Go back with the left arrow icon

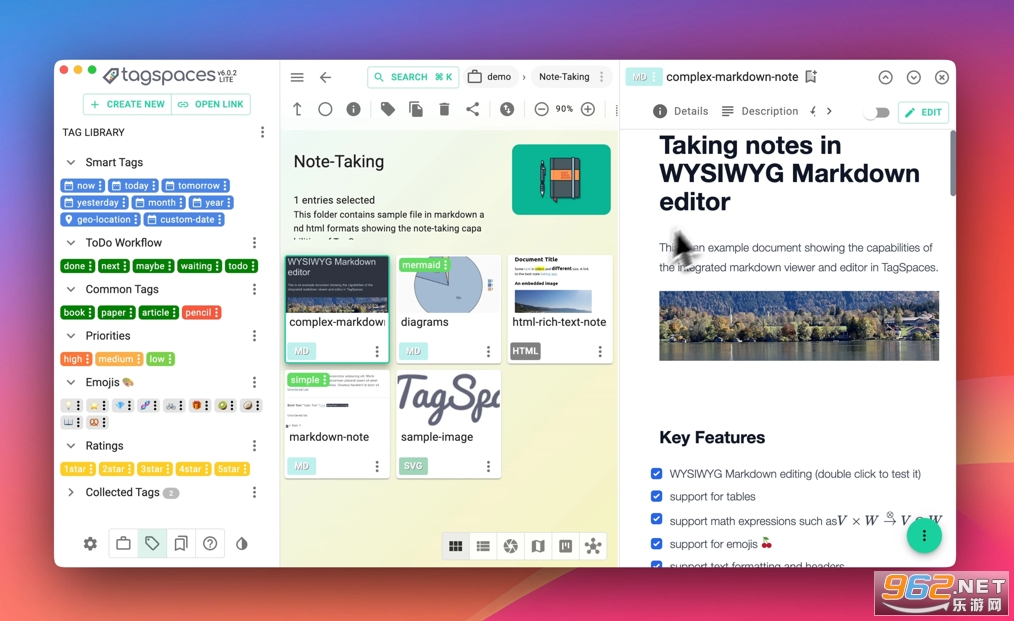point(325,77)
